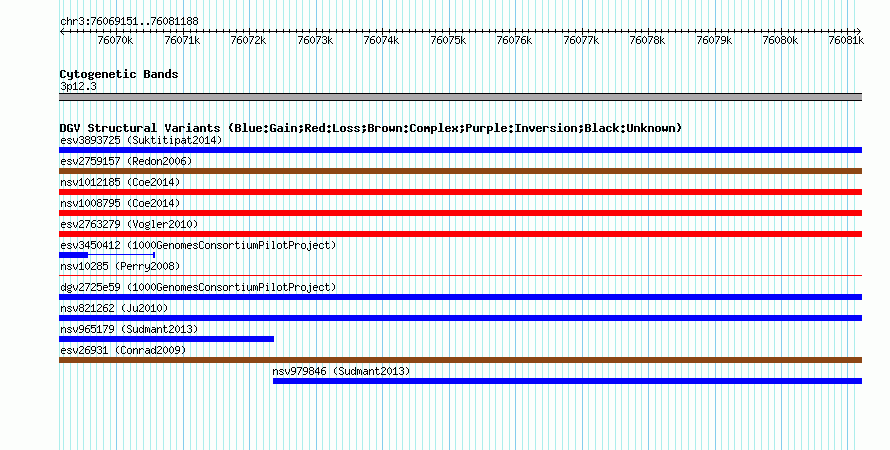Click the 76076k ruler tick label
Screen dimensions: 890x450
[x=514, y=40]
